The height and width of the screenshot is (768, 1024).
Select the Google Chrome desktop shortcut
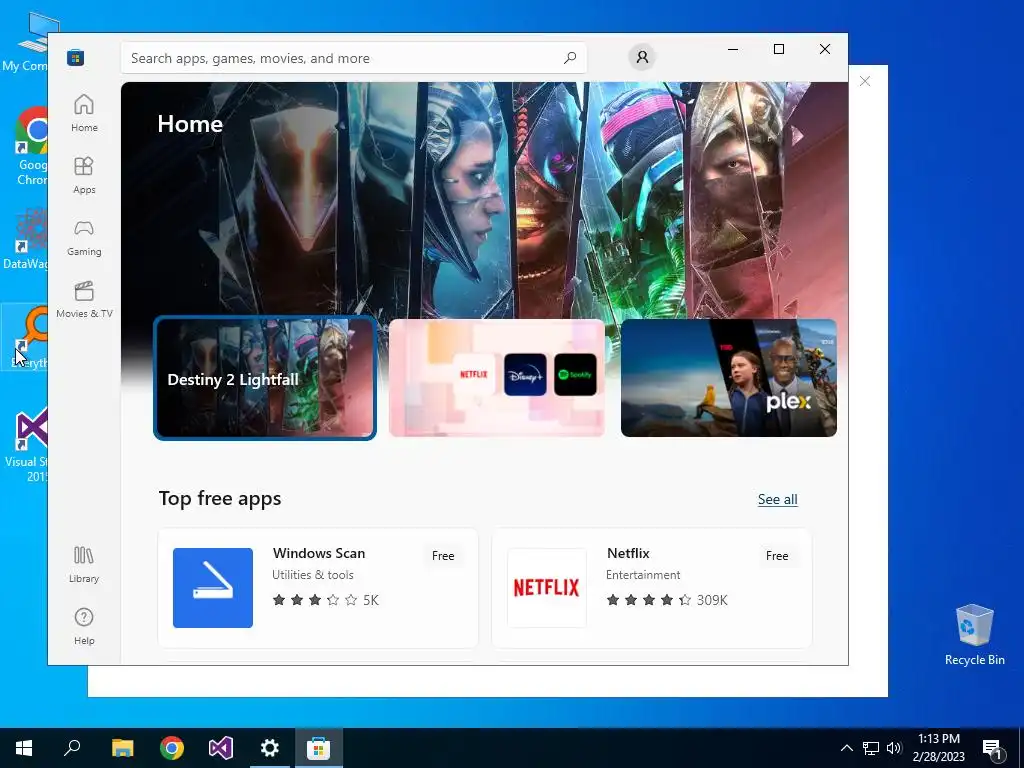(31, 146)
